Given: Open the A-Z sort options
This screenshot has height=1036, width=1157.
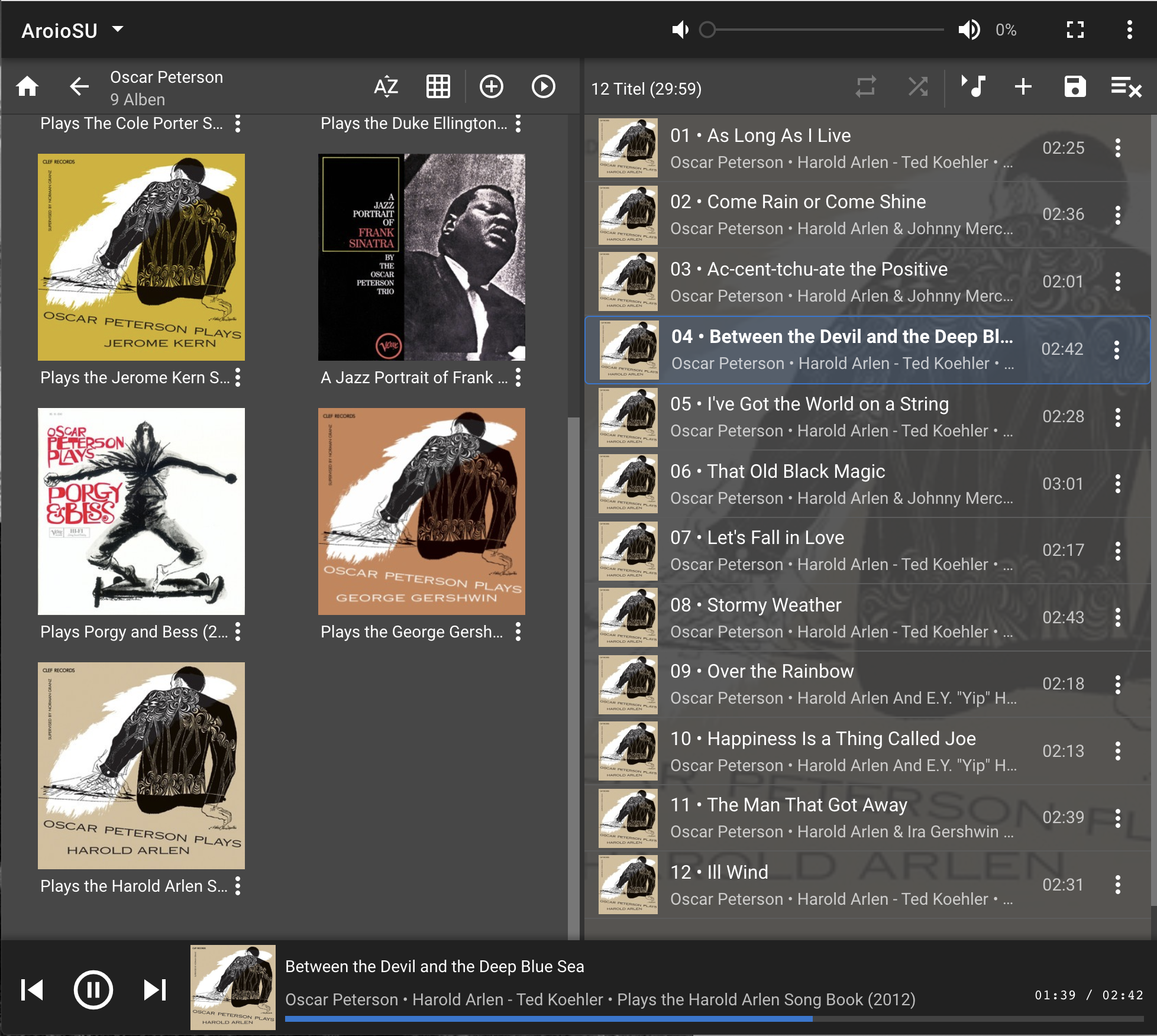Looking at the screenshot, I should (386, 87).
